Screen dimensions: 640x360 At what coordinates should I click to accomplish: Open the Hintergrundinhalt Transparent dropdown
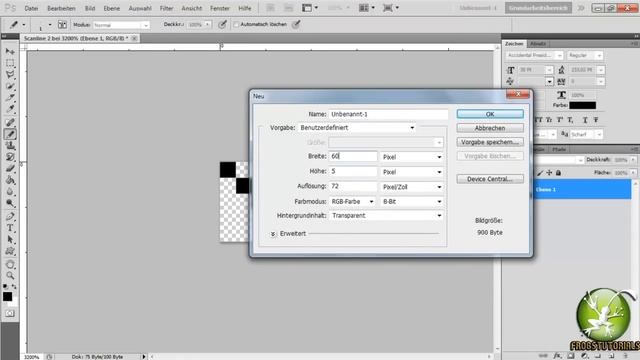386,216
